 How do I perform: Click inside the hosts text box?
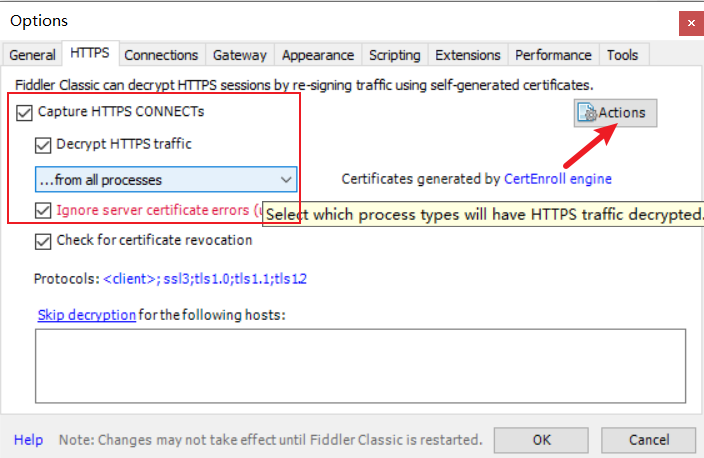coord(360,367)
